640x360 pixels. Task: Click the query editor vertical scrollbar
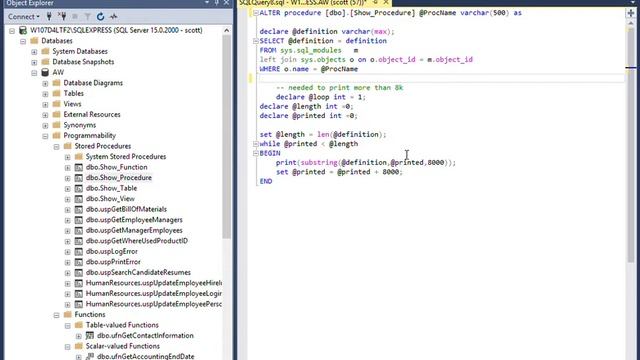(x=631, y=145)
